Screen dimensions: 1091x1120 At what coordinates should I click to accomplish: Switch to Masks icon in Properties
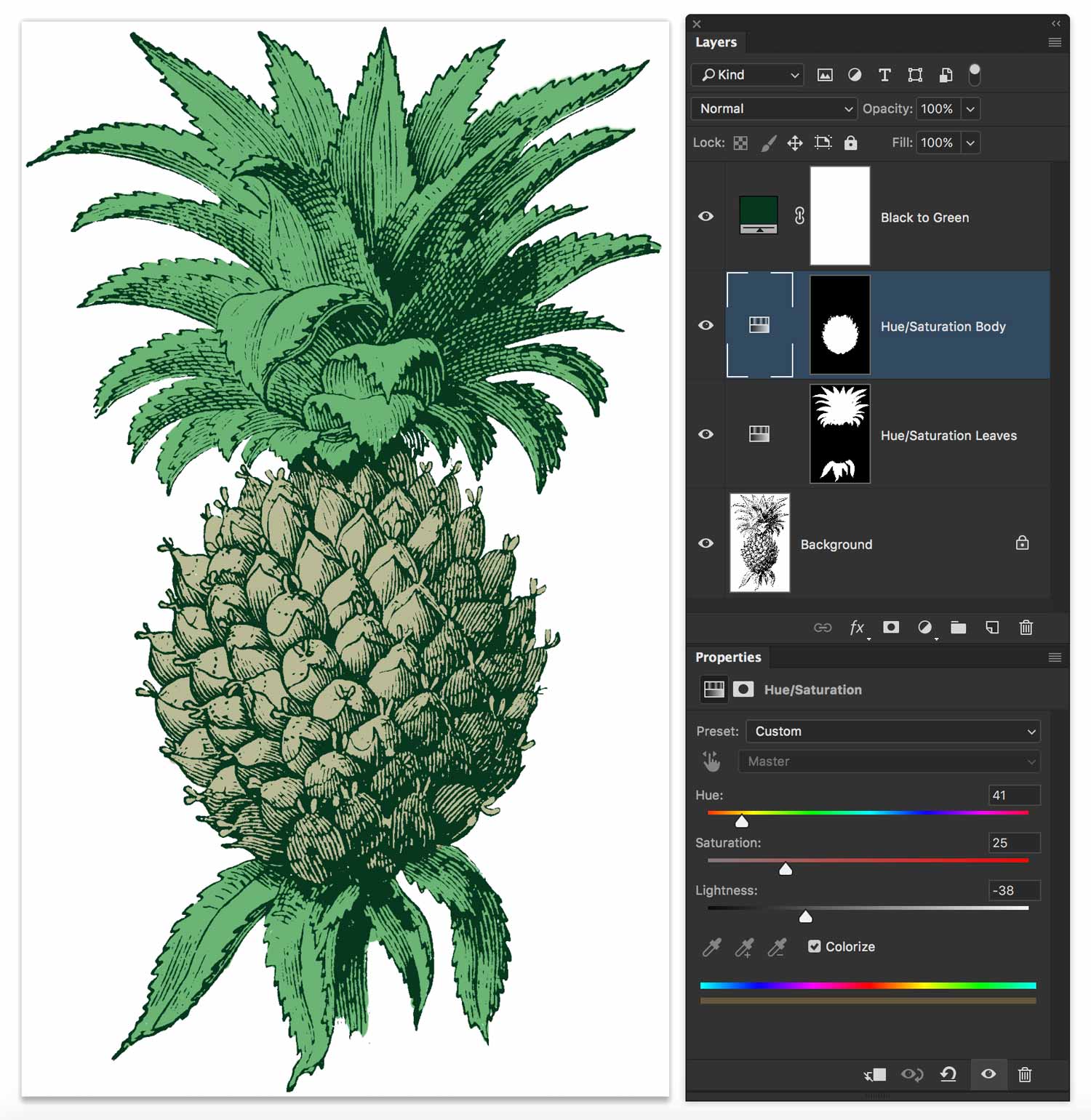pos(743,689)
